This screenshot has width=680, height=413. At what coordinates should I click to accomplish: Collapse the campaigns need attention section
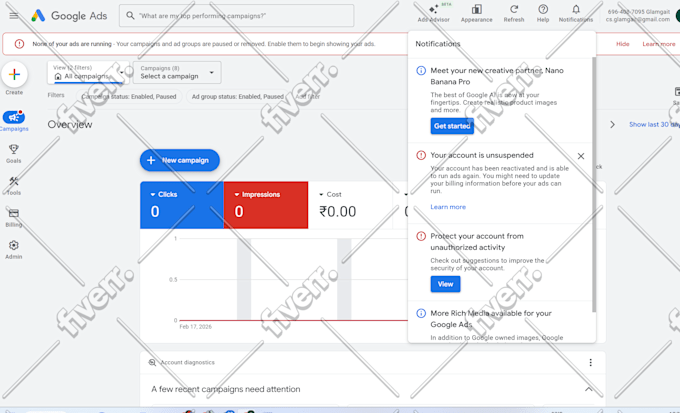pos(588,389)
